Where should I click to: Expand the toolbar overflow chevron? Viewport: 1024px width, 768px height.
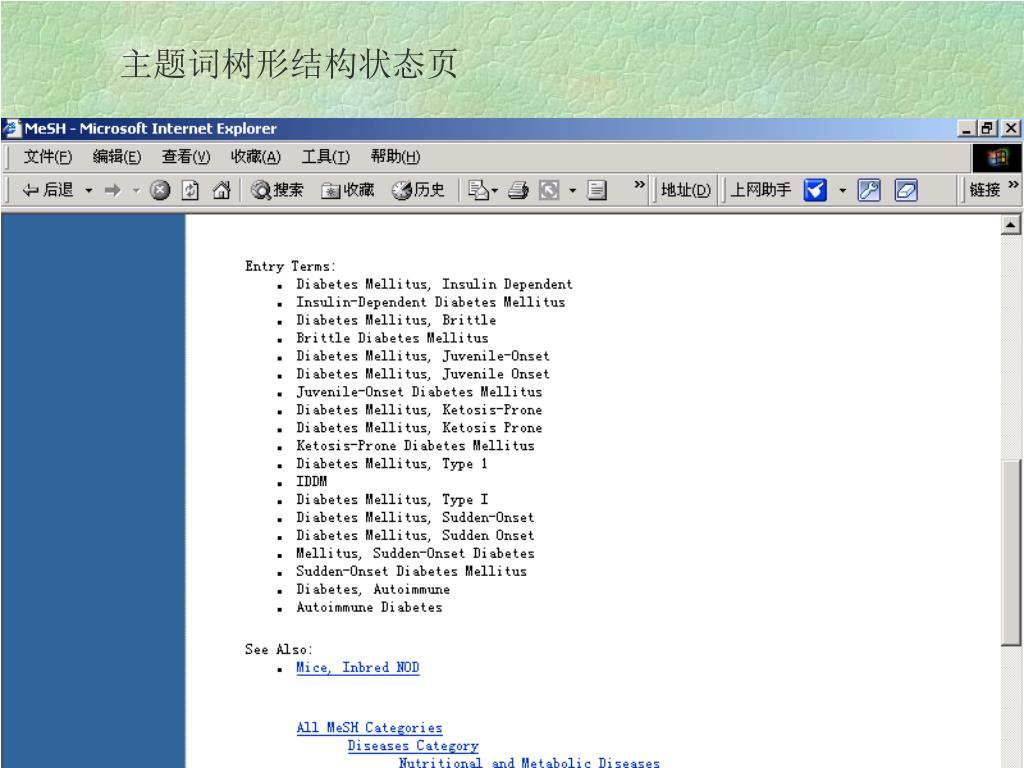[x=639, y=185]
